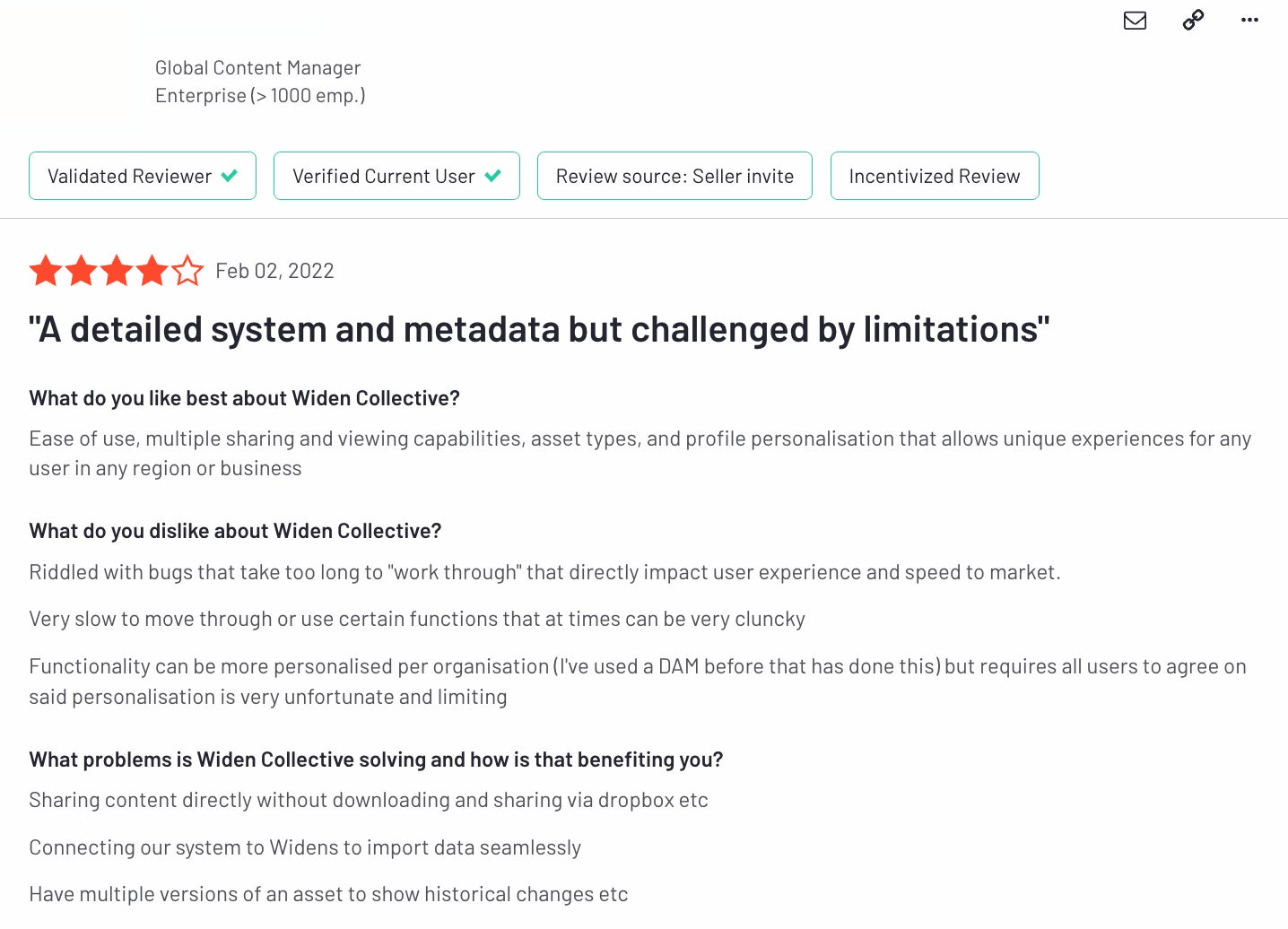Click the third orange rating star
This screenshot has height=929, width=1288.
[117, 271]
